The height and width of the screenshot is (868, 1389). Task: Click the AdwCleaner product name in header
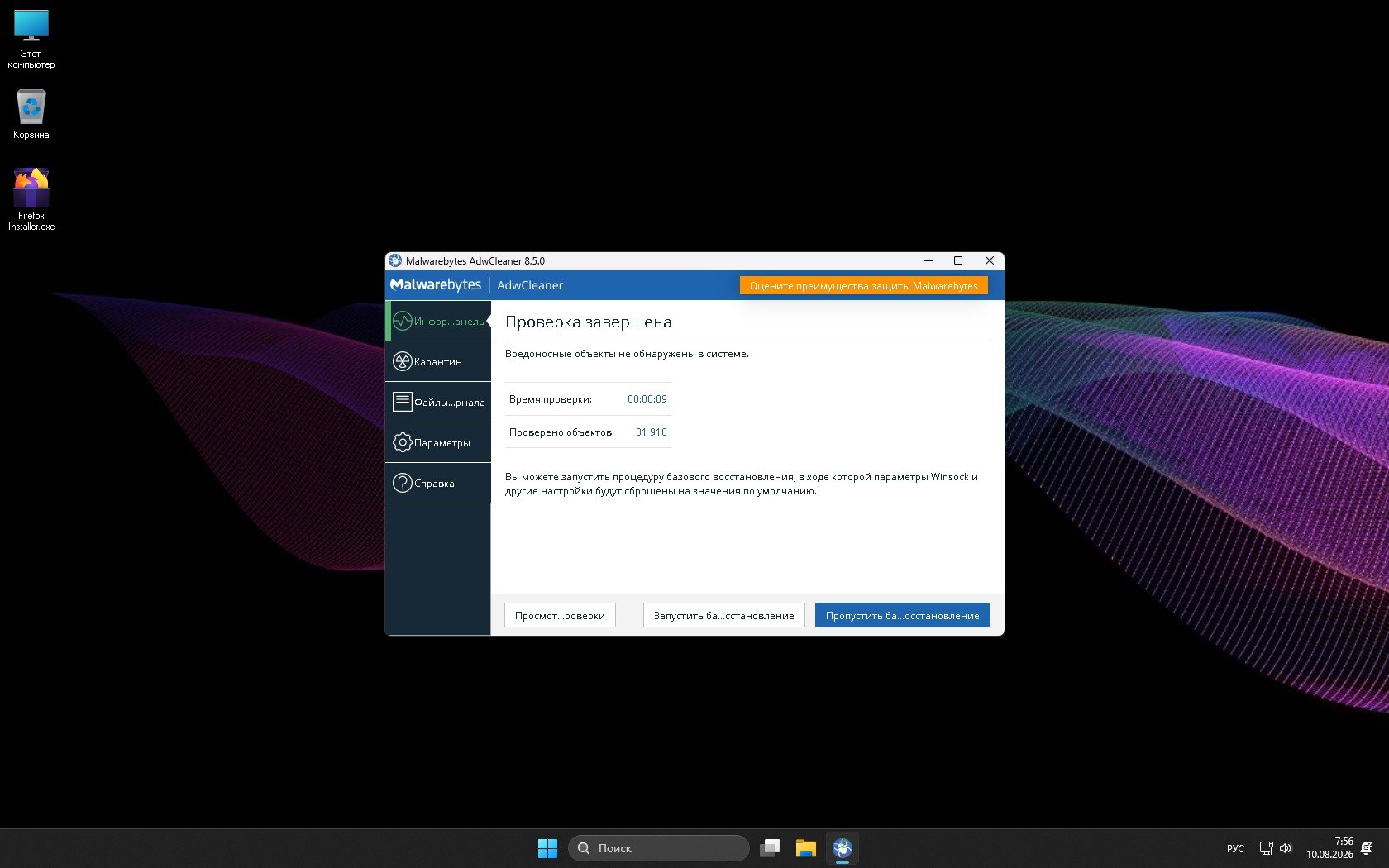(x=530, y=285)
